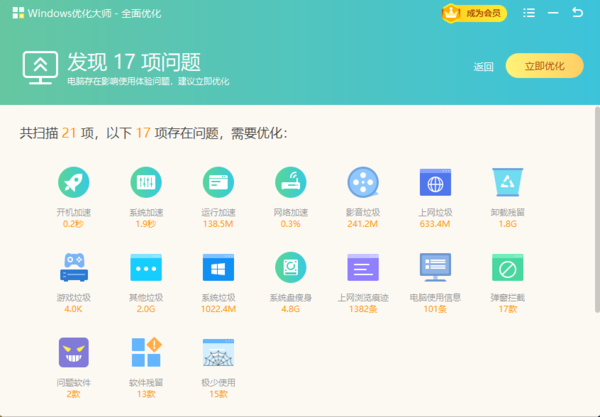Open the 上网浏览痕迹 icon

362,267
